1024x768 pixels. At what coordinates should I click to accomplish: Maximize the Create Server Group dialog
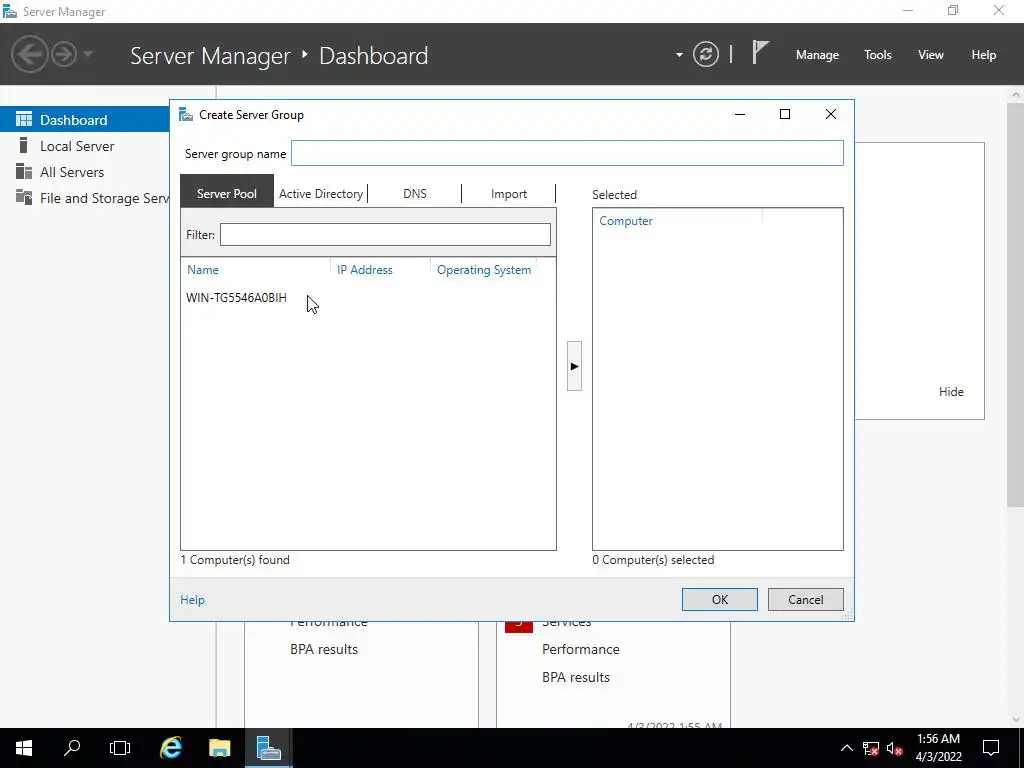pos(785,114)
